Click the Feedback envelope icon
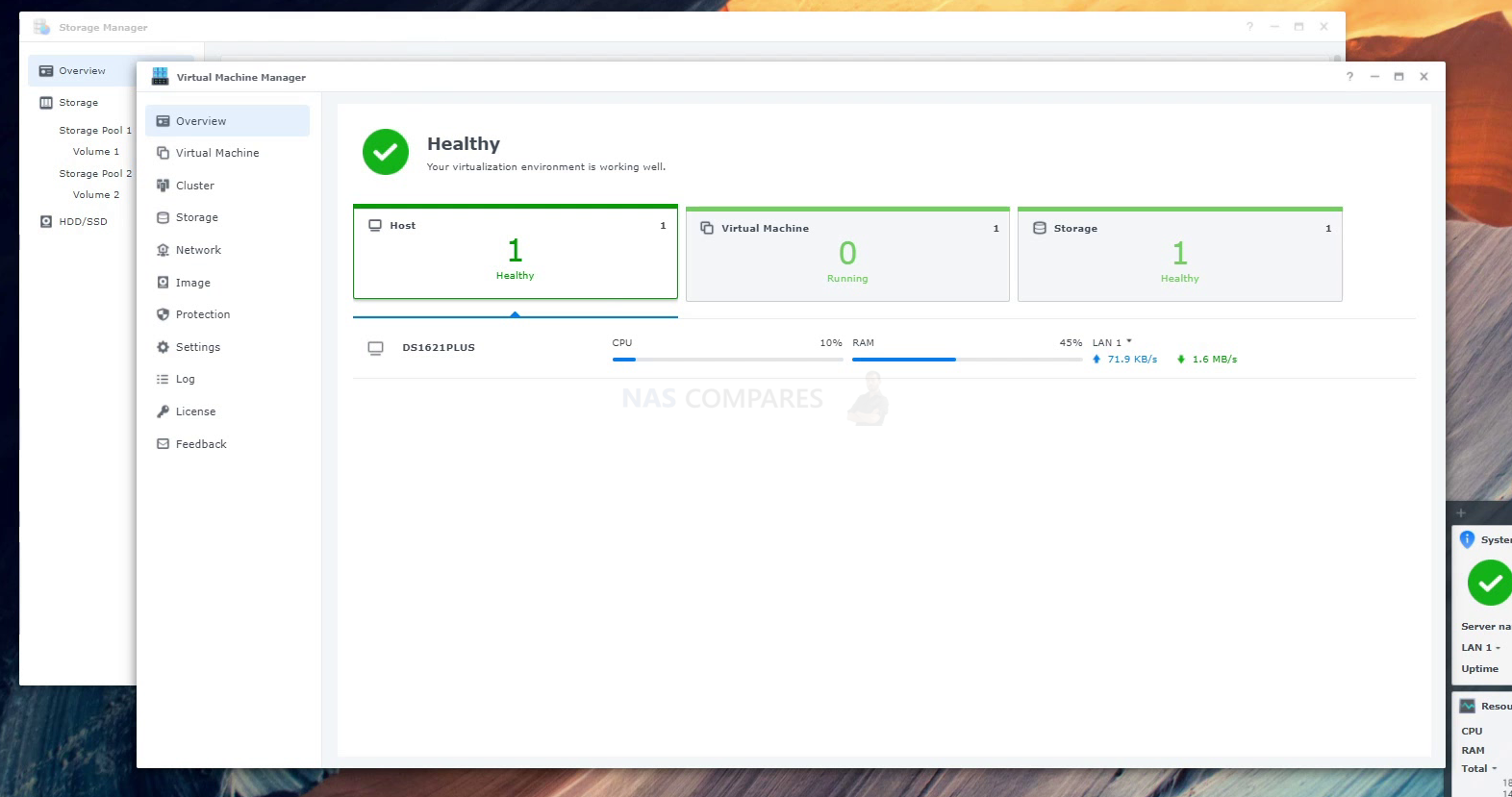This screenshot has width=1512, height=797. click(x=163, y=444)
